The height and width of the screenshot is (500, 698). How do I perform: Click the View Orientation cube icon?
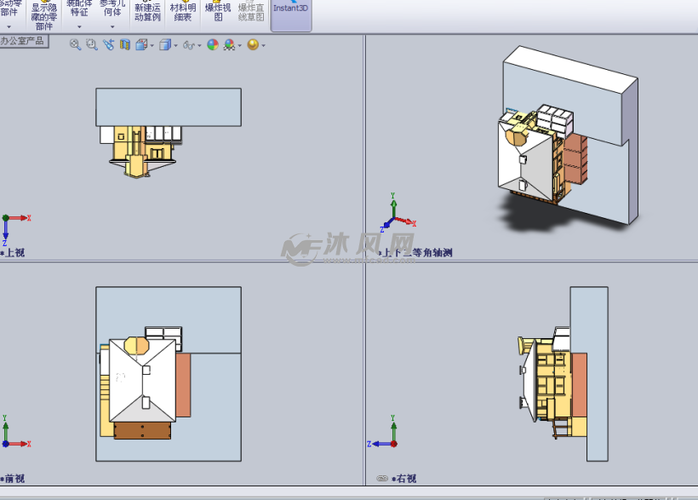point(141,45)
